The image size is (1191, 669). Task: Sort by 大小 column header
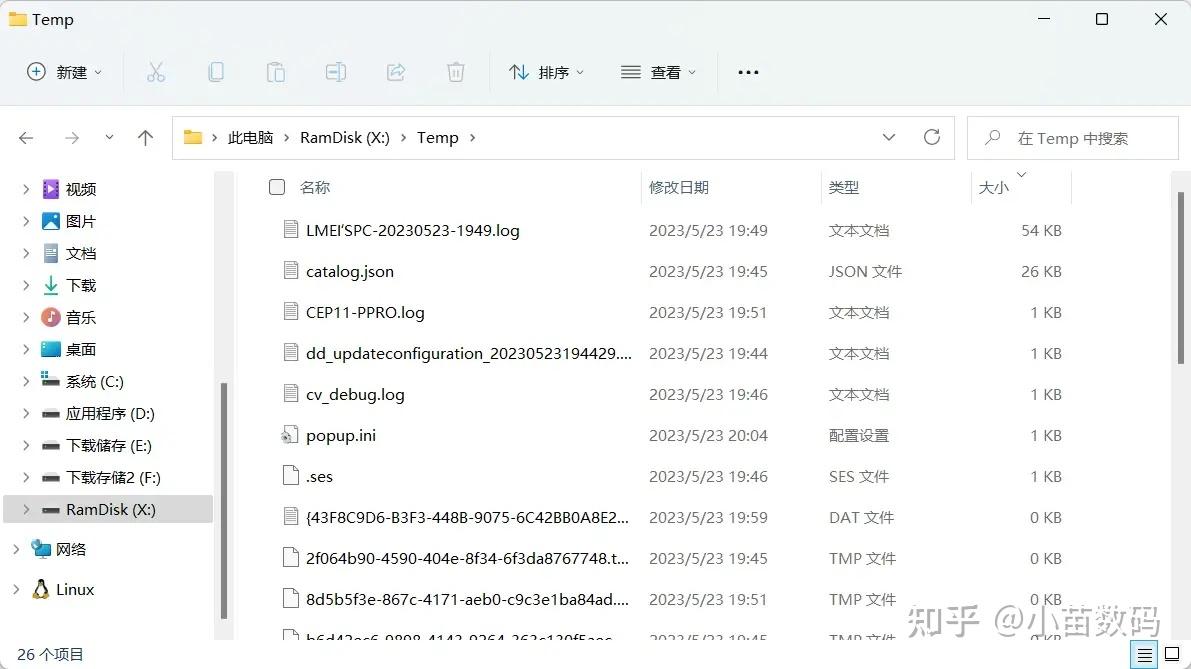pos(994,187)
